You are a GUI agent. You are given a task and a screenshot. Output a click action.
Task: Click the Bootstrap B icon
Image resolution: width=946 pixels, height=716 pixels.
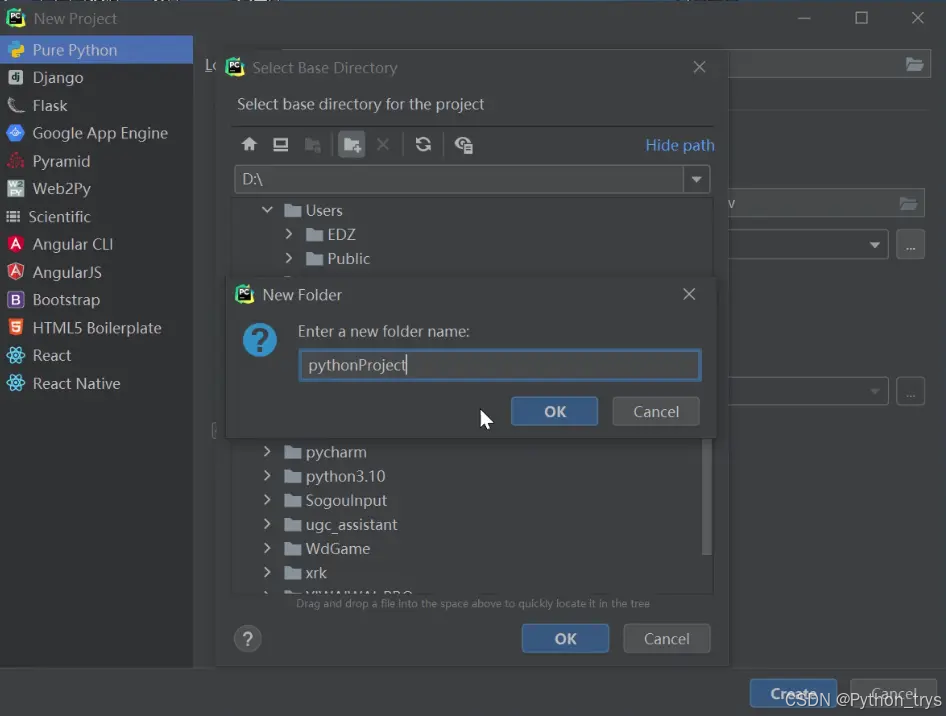coord(16,300)
